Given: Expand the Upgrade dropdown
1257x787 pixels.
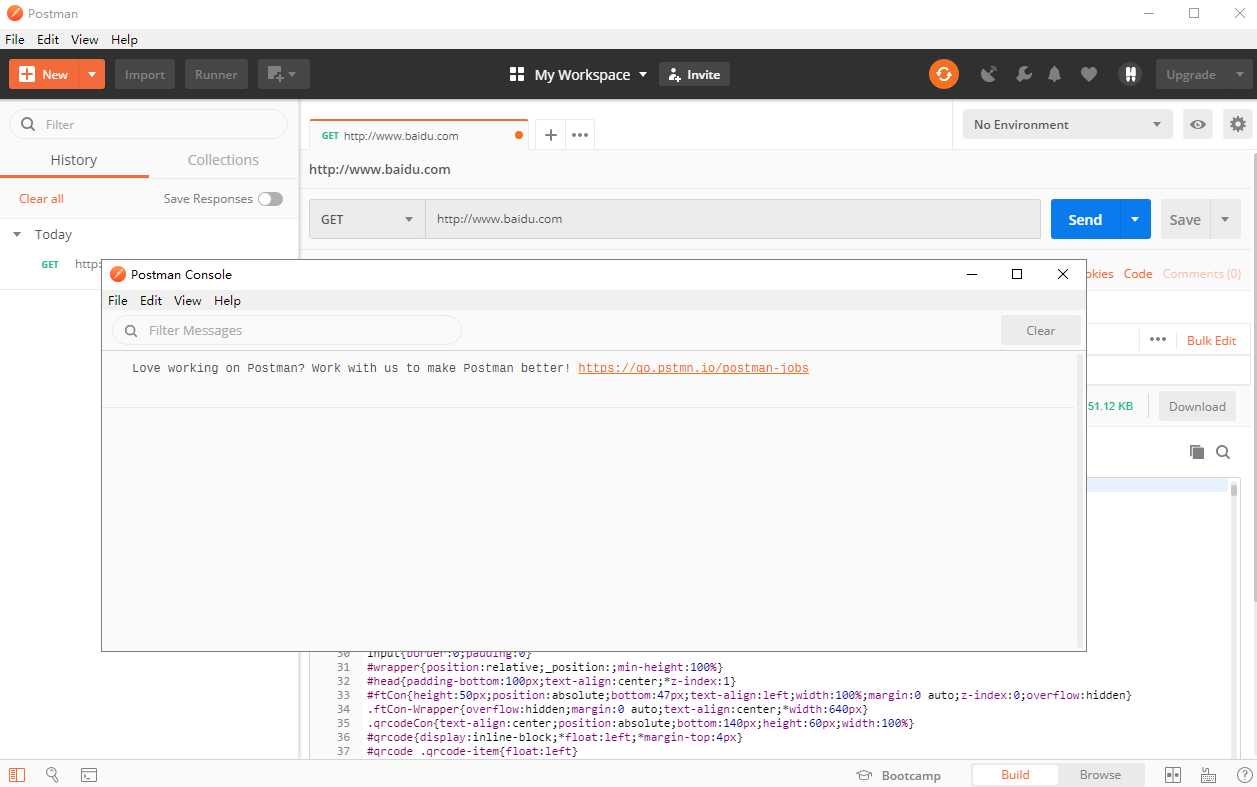Looking at the screenshot, I should tap(1240, 74).
